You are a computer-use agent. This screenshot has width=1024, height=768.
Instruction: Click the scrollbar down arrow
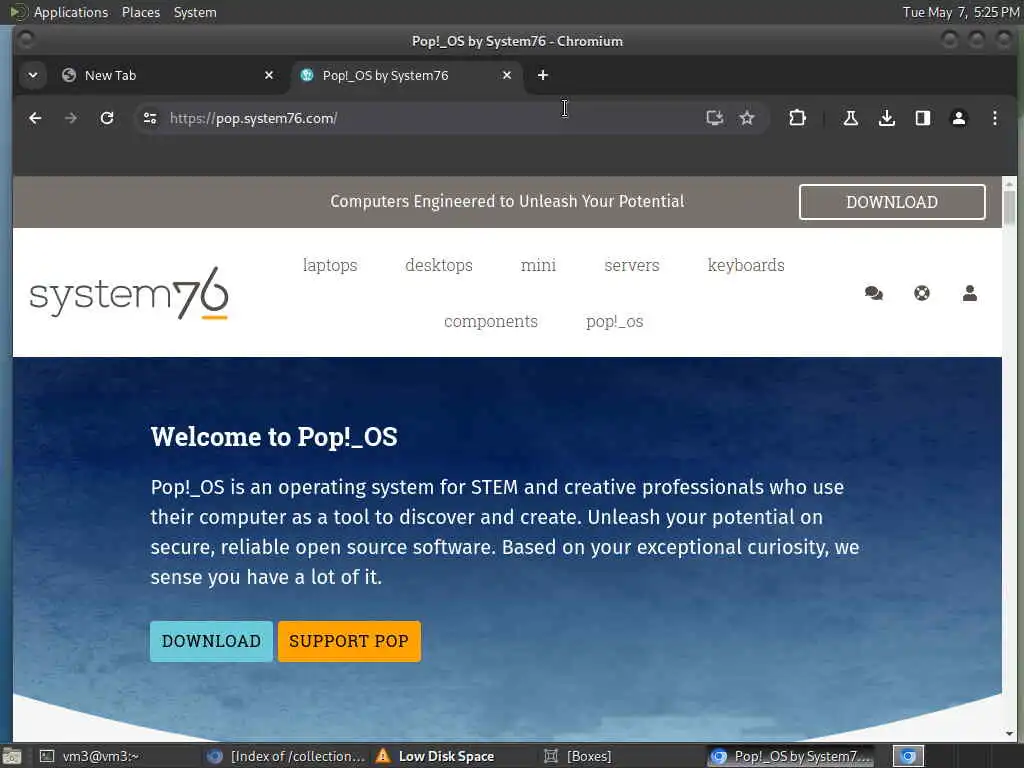click(x=1010, y=733)
